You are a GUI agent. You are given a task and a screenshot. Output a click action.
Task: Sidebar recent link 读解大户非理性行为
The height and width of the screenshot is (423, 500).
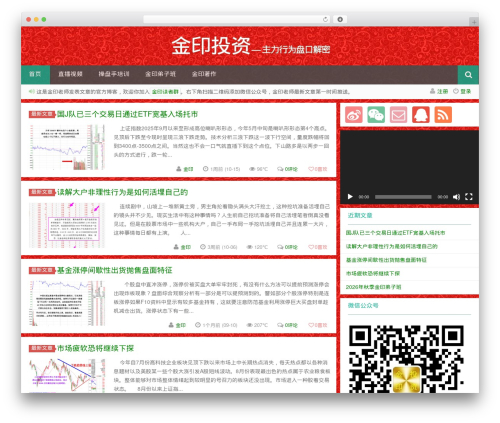(392, 247)
